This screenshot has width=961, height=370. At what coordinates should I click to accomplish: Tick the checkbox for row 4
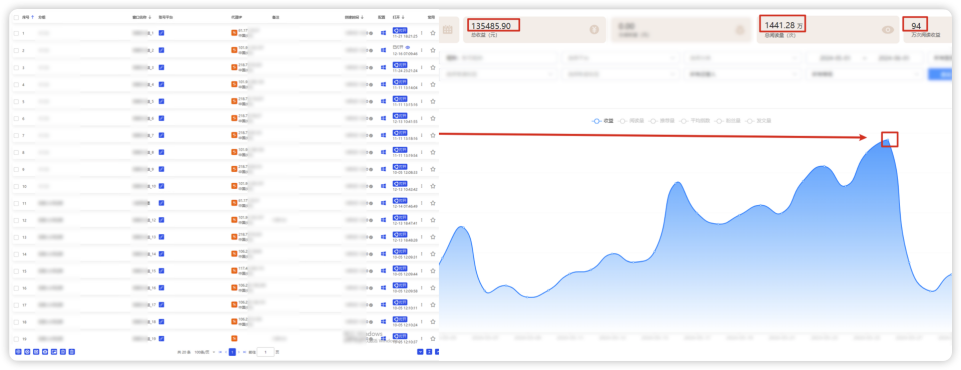click(x=16, y=84)
